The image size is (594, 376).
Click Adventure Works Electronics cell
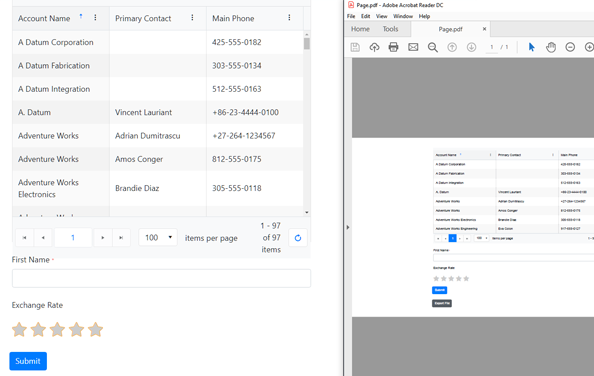click(61, 188)
